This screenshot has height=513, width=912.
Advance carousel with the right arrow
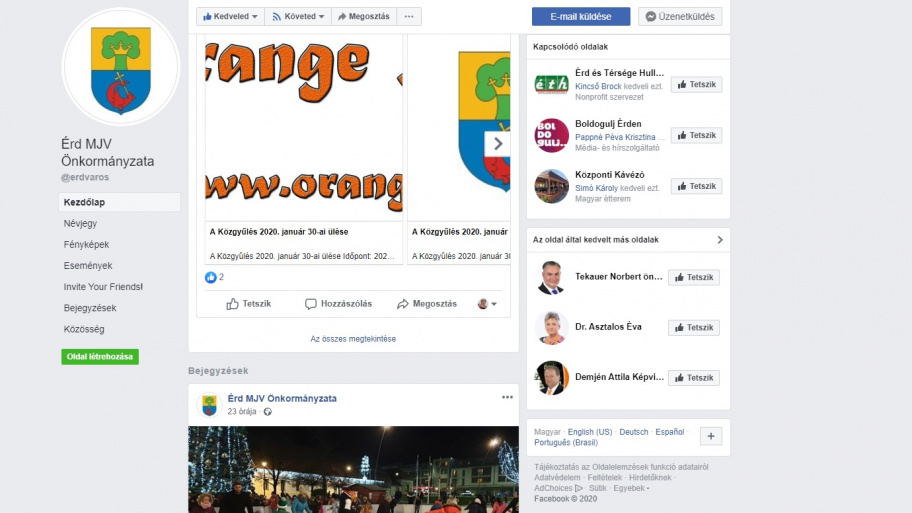pos(497,144)
